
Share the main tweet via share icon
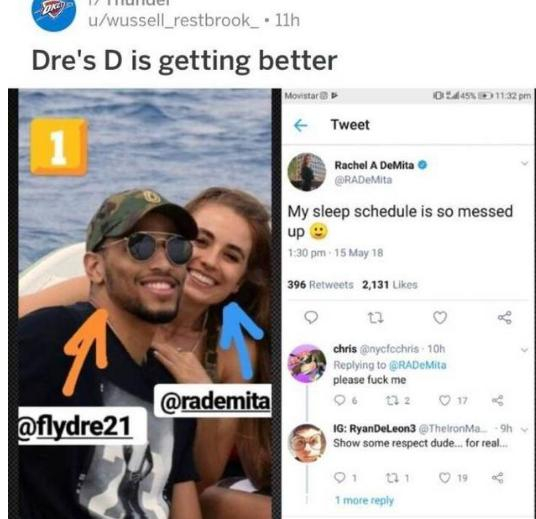(x=505, y=318)
